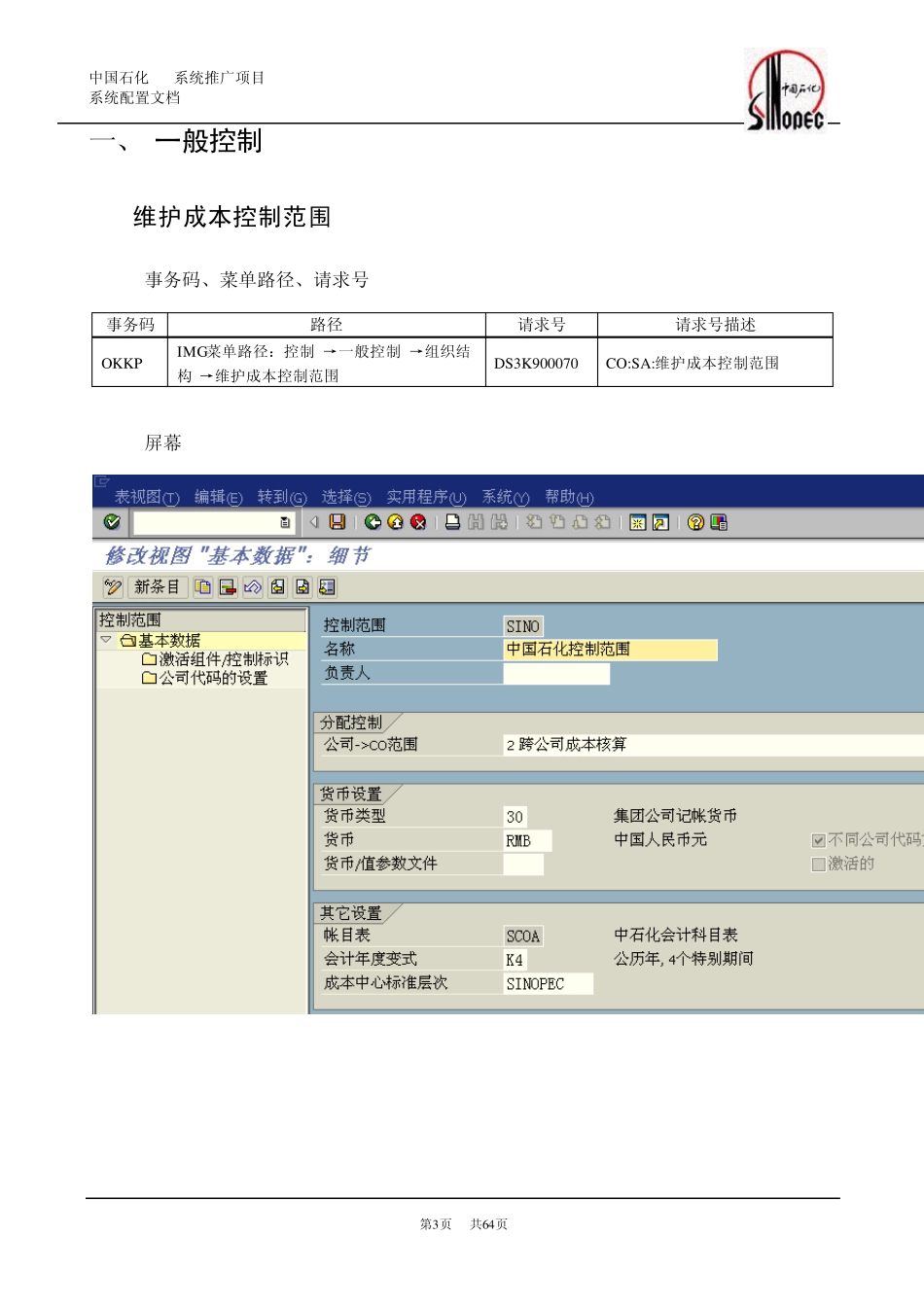Click the Create New Session icon

637,522
